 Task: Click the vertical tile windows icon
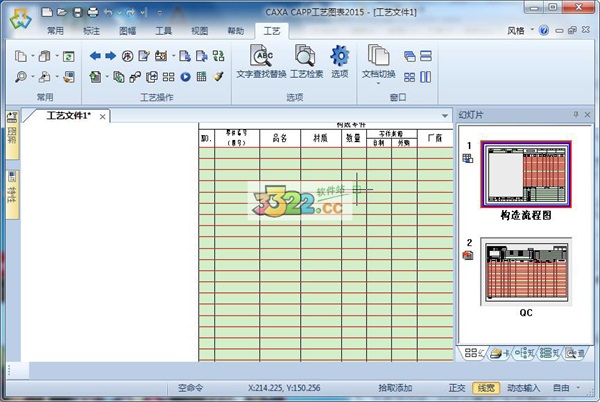(x=426, y=77)
